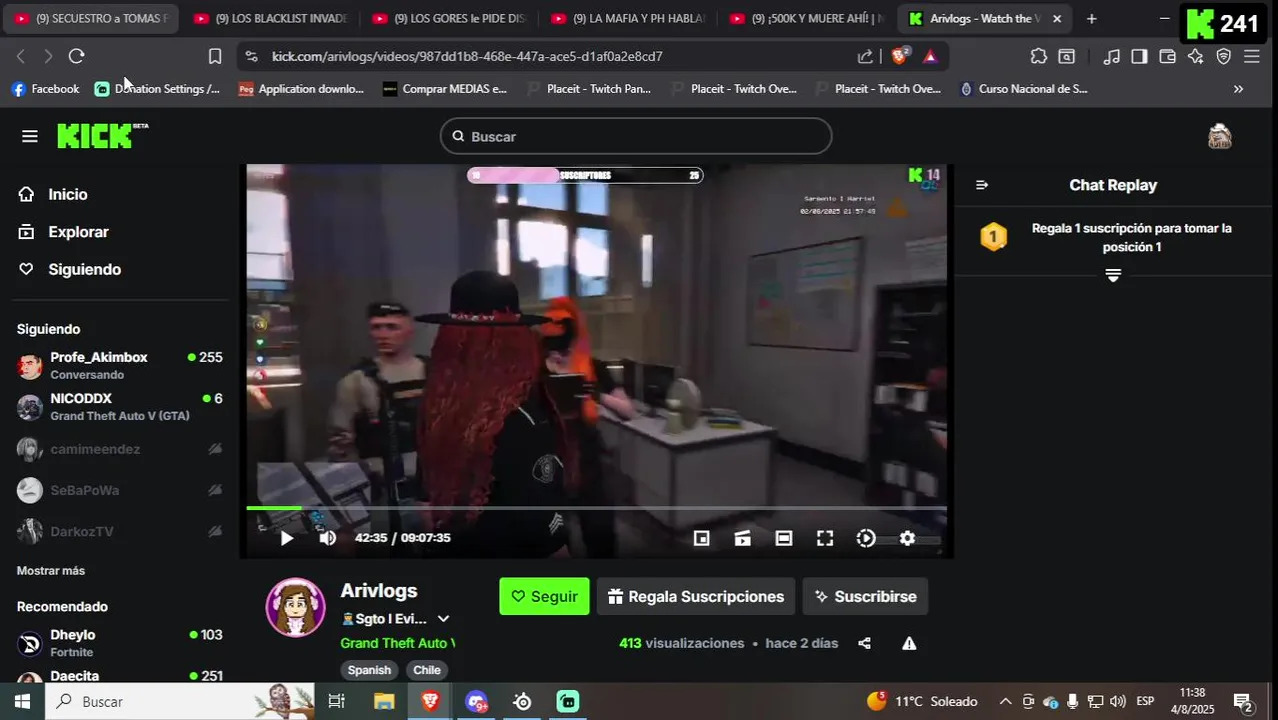The width and height of the screenshot is (1278, 720).
Task: Open Facebook bookmark
Action: [45, 89]
